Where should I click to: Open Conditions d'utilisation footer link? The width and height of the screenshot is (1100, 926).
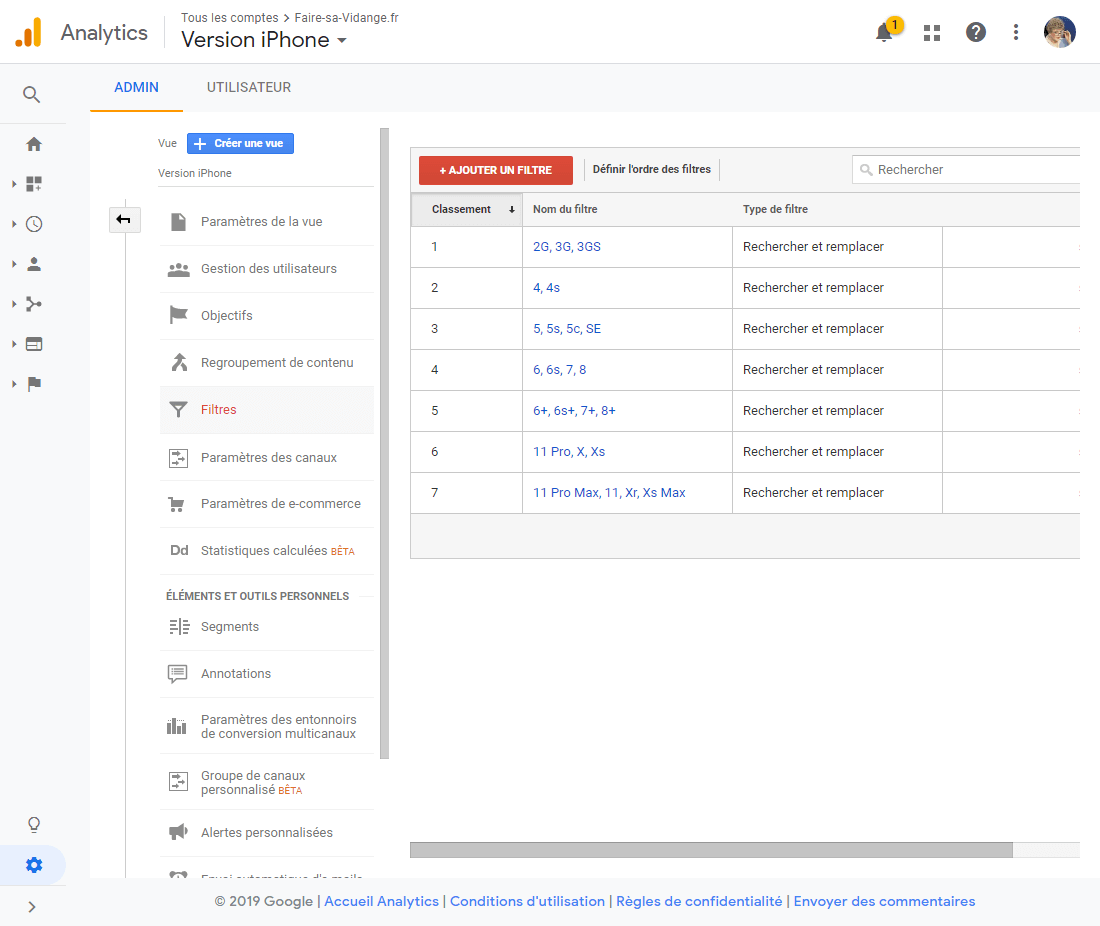(x=527, y=901)
